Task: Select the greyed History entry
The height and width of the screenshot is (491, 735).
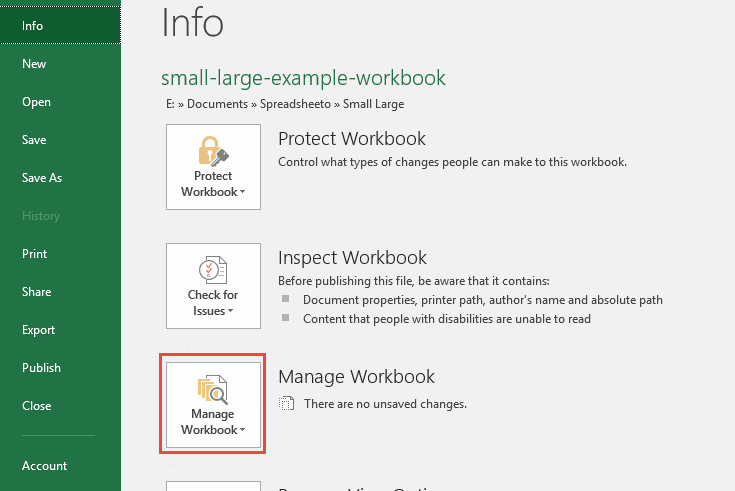Action: point(41,216)
